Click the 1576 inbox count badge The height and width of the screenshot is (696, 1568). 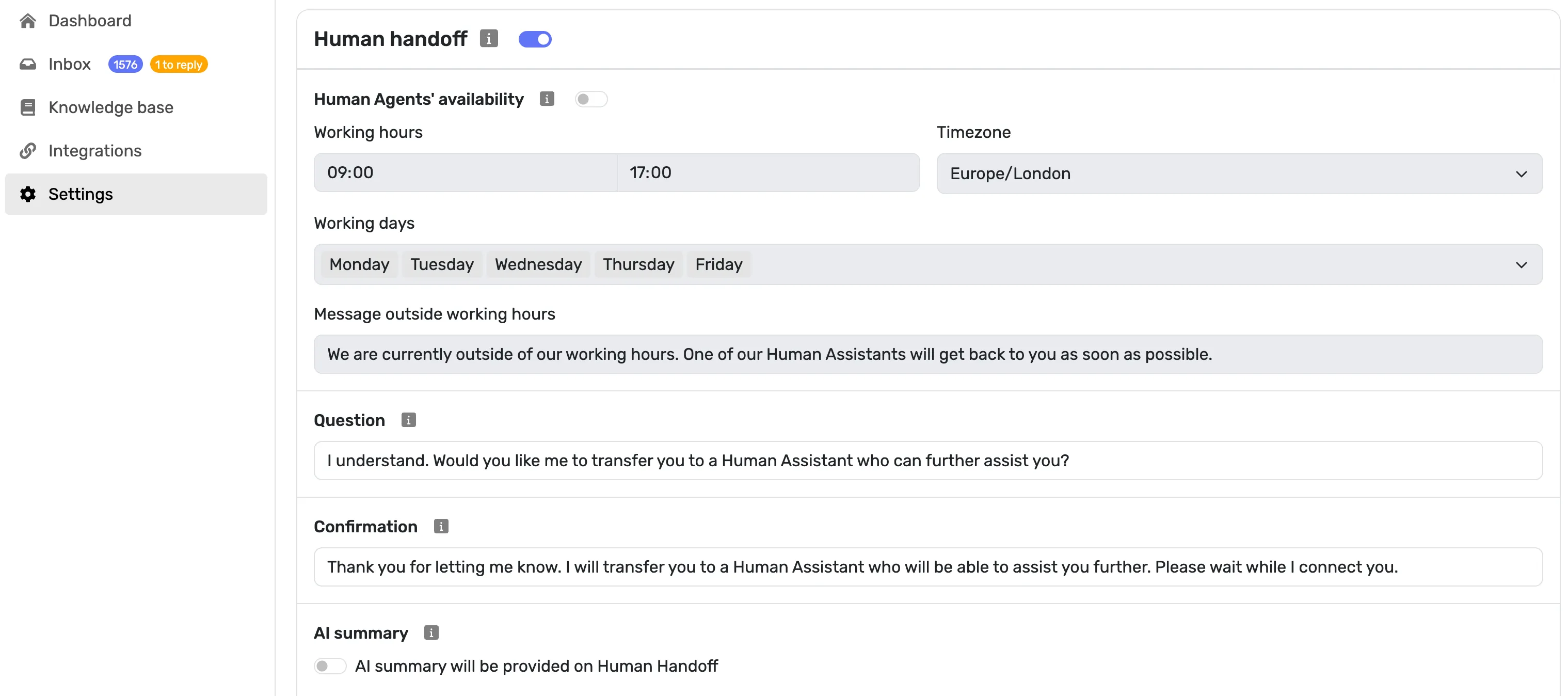(125, 64)
